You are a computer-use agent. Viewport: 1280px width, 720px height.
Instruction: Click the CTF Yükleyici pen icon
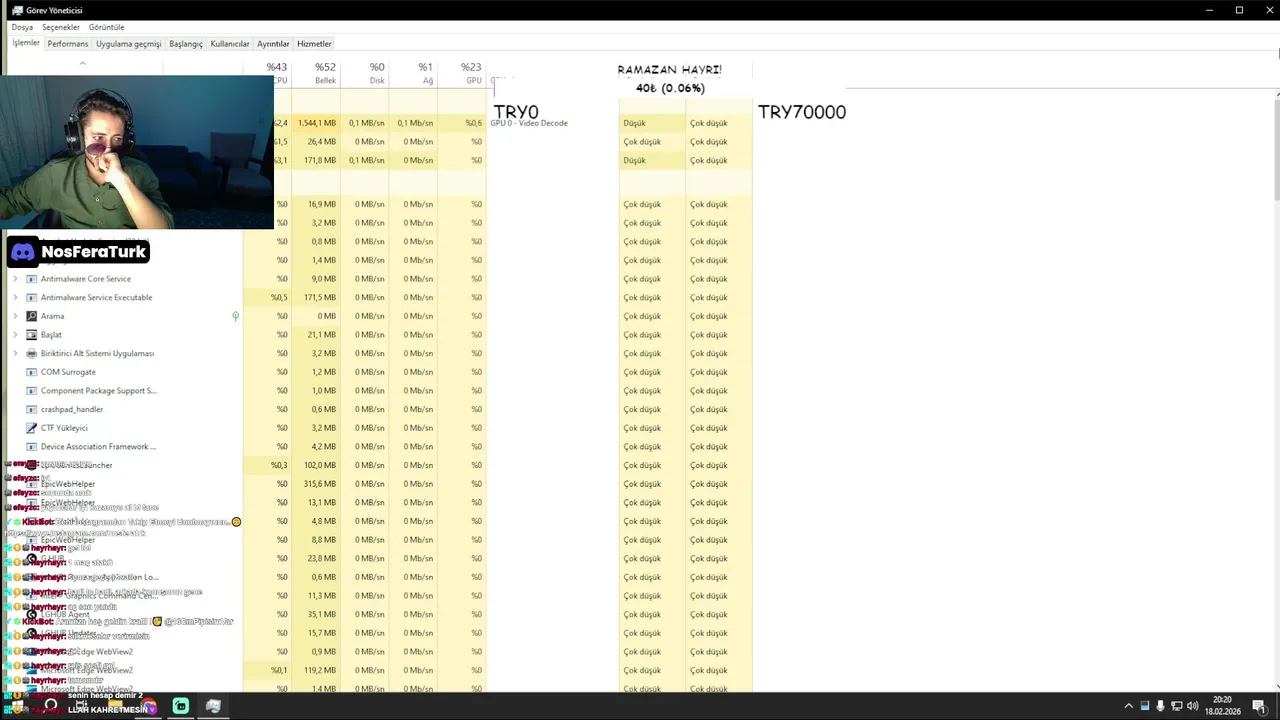click(x=31, y=428)
